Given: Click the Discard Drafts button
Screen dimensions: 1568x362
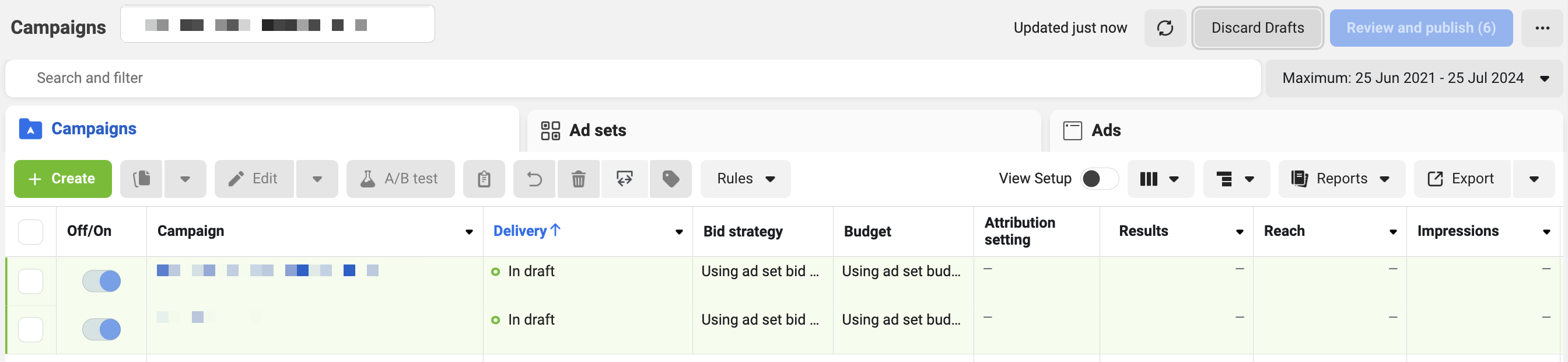Looking at the screenshot, I should 1257,28.
